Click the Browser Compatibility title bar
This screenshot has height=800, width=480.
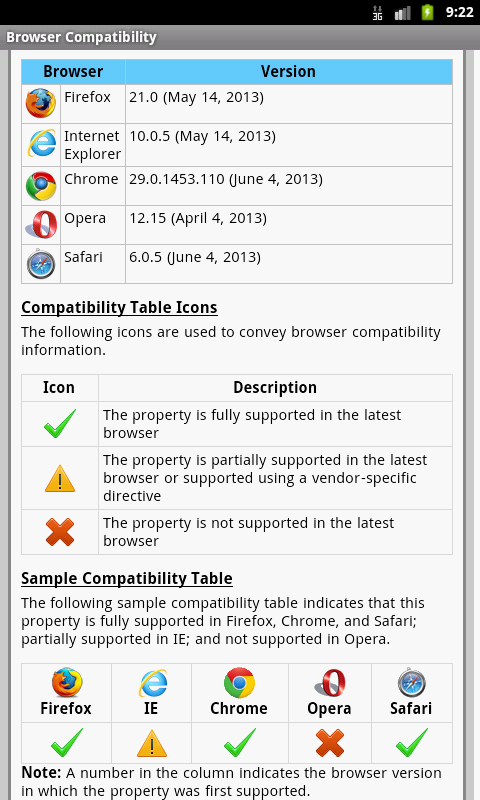point(240,37)
